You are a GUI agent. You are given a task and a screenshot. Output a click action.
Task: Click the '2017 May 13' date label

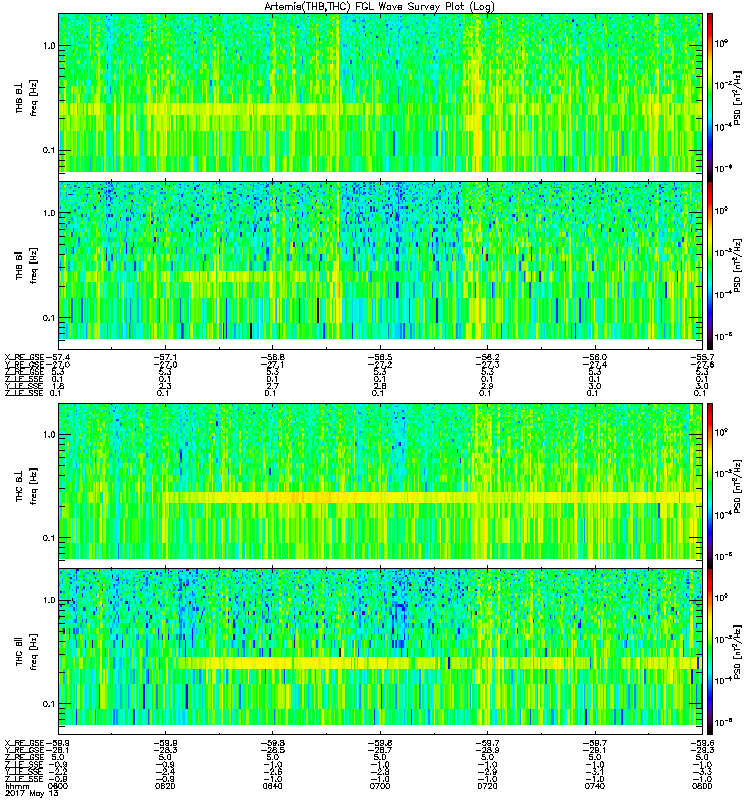point(32,794)
